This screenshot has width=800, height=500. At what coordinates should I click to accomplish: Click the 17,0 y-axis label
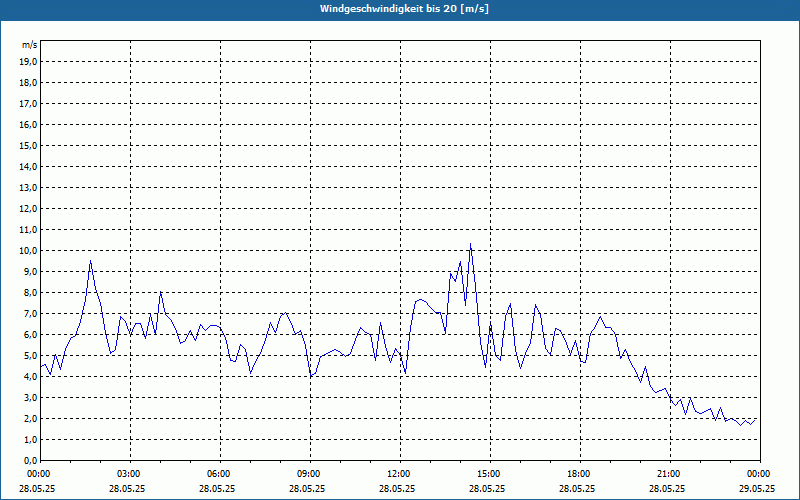click(x=29, y=104)
